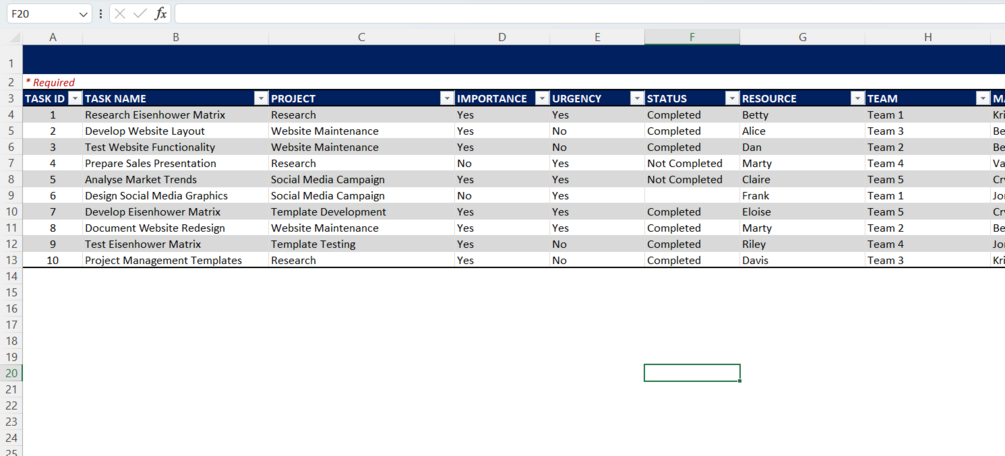Click cell 'Test Eisenhower Matrix'
Viewport: 1005px width, 456px height.
coord(176,244)
